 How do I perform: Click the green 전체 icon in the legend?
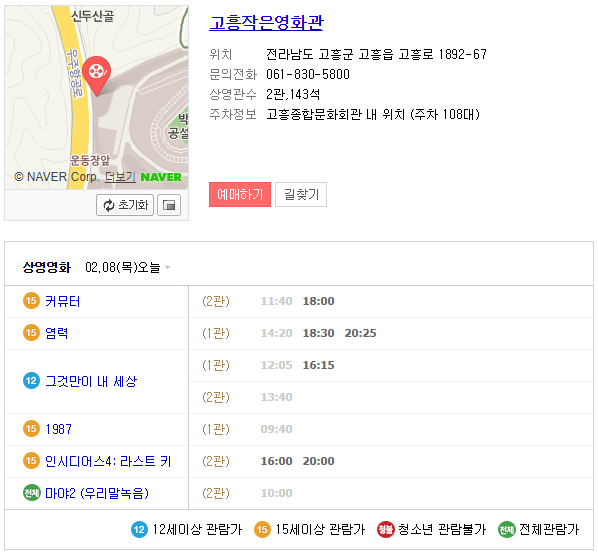point(507,530)
